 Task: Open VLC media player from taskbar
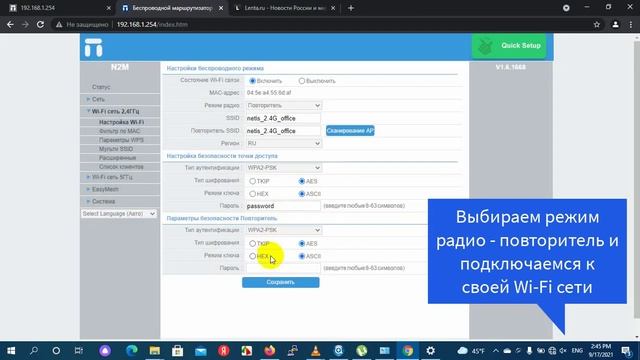[316, 351]
